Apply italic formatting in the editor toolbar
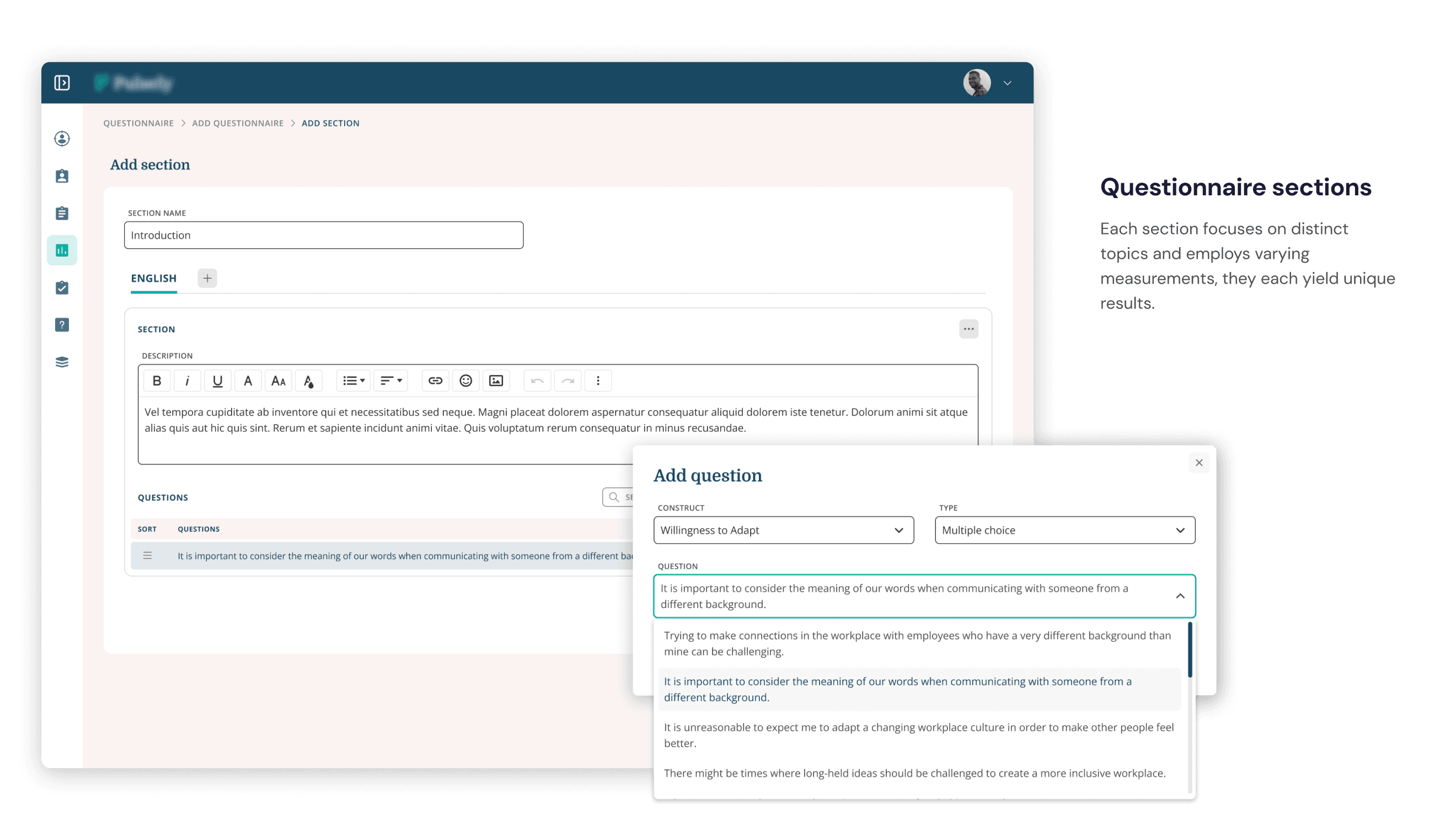Image resolution: width=1456 pixels, height=831 pixels. [x=187, y=381]
